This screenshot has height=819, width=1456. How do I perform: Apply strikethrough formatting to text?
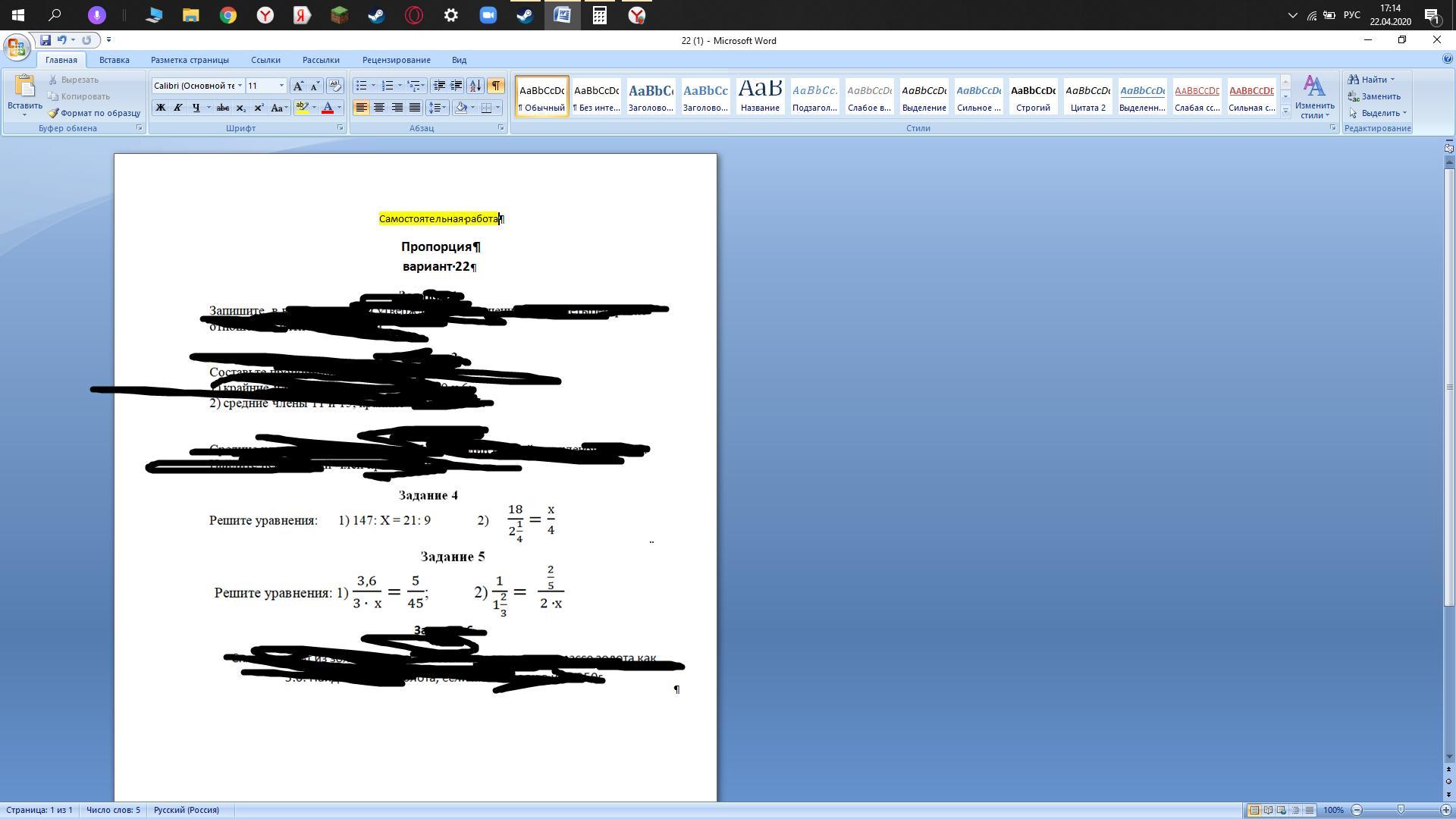(x=222, y=108)
